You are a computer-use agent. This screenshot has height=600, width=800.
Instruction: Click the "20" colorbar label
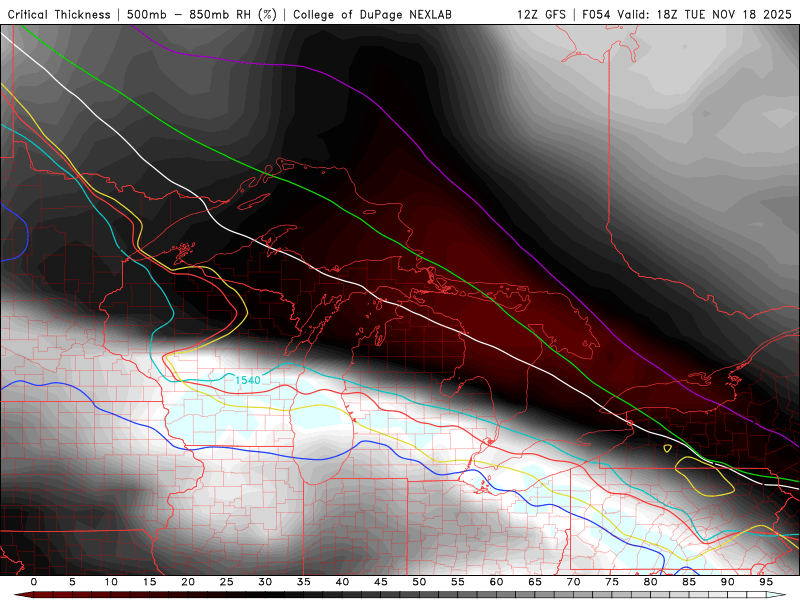[x=188, y=582]
